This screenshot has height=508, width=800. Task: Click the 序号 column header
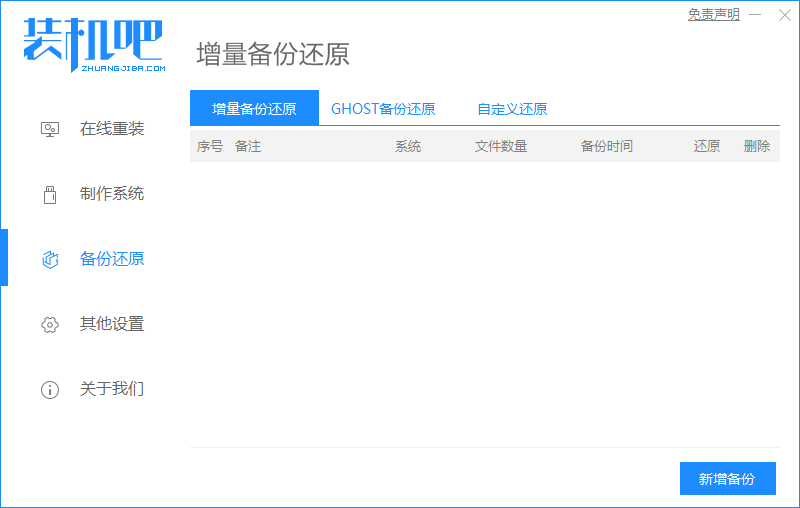pyautogui.click(x=210, y=146)
